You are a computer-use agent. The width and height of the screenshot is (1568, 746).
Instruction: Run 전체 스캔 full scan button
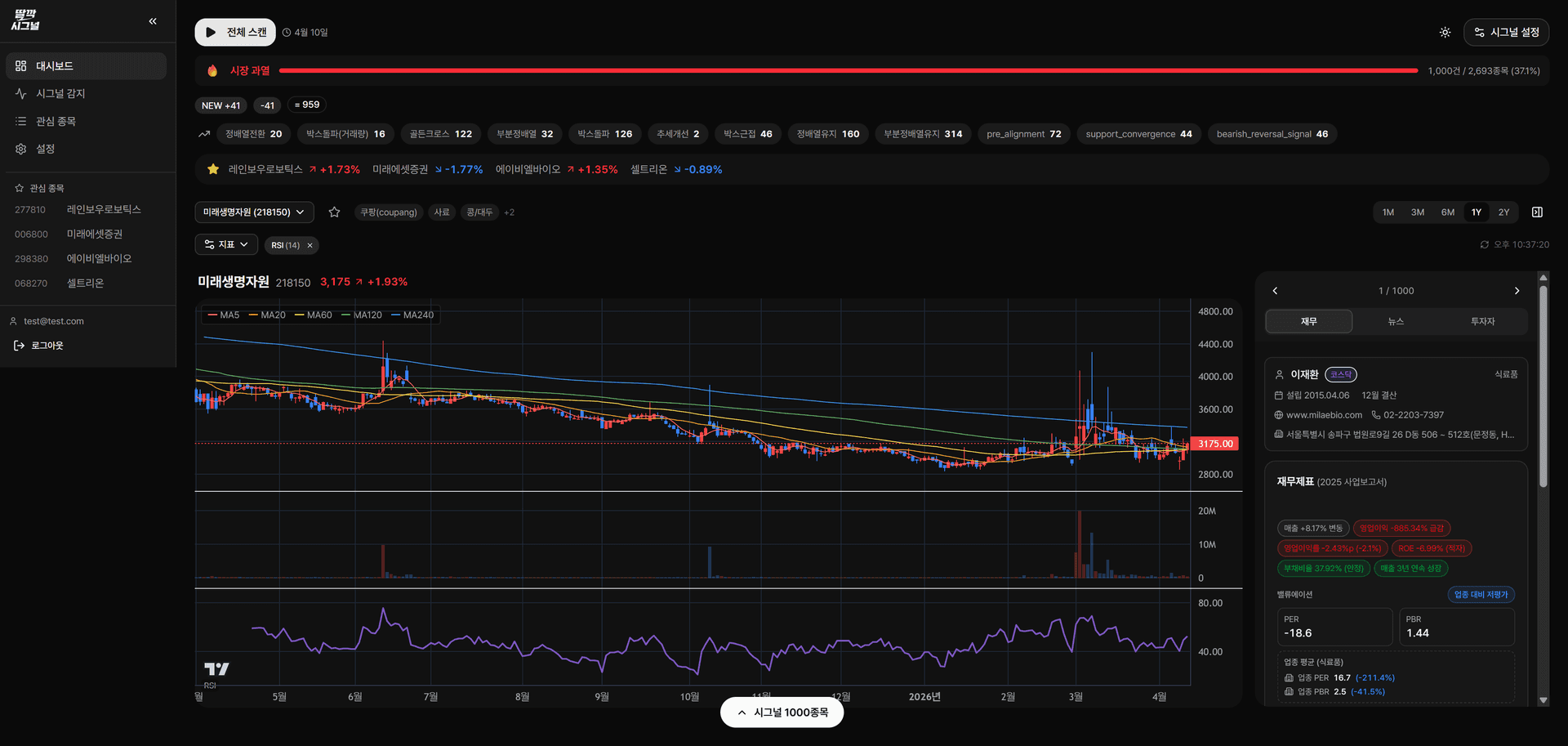(x=235, y=33)
